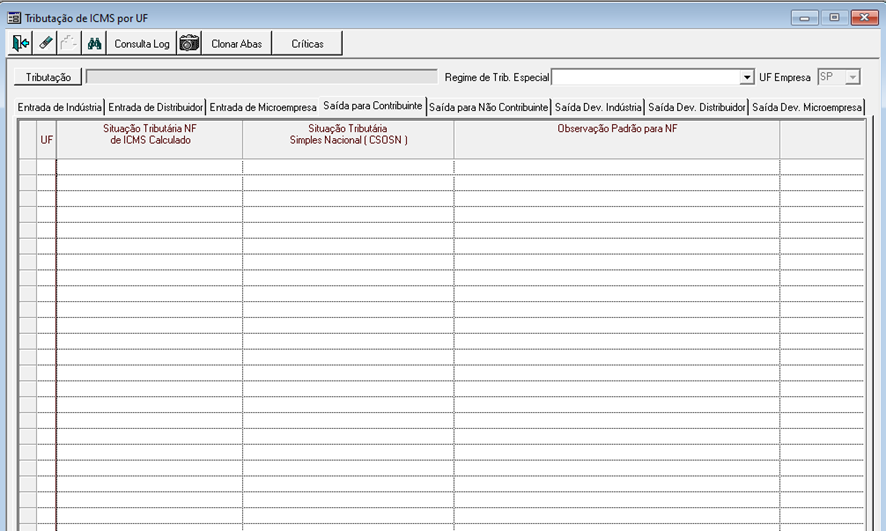
Task: Switch to Entrada de Indústria tab
Action: coord(59,107)
